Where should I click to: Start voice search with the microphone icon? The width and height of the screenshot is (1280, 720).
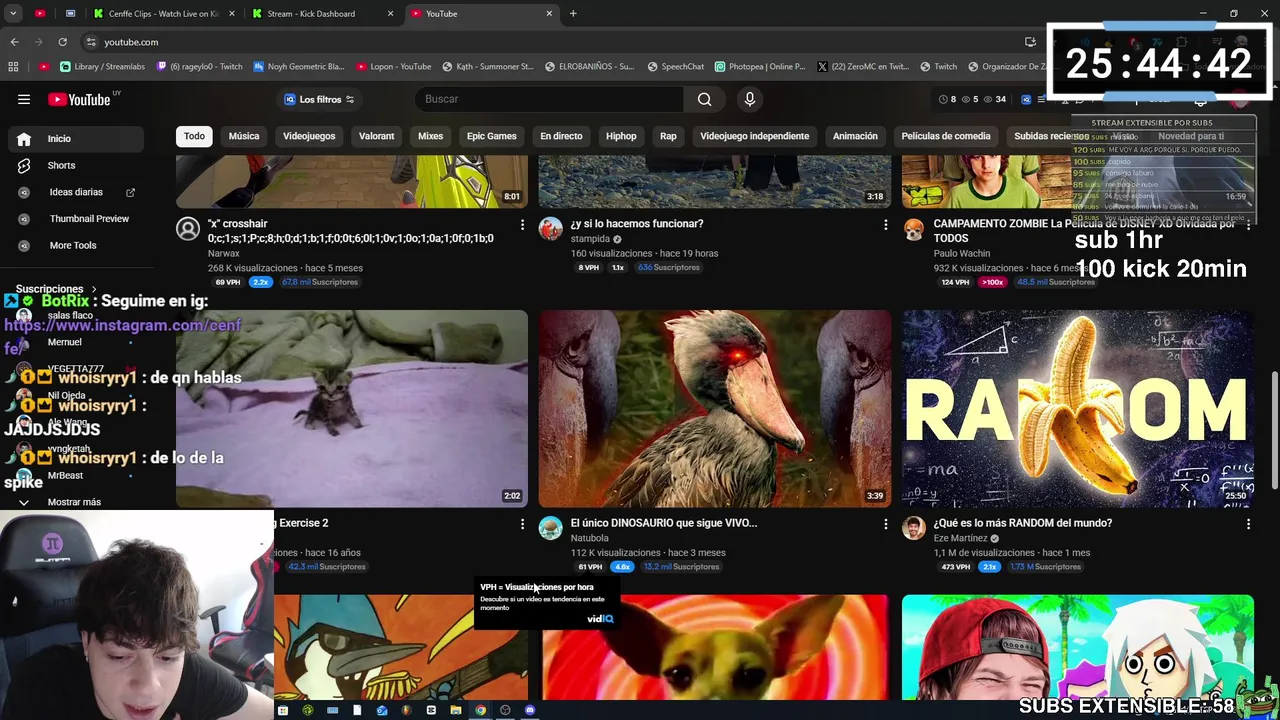(750, 99)
